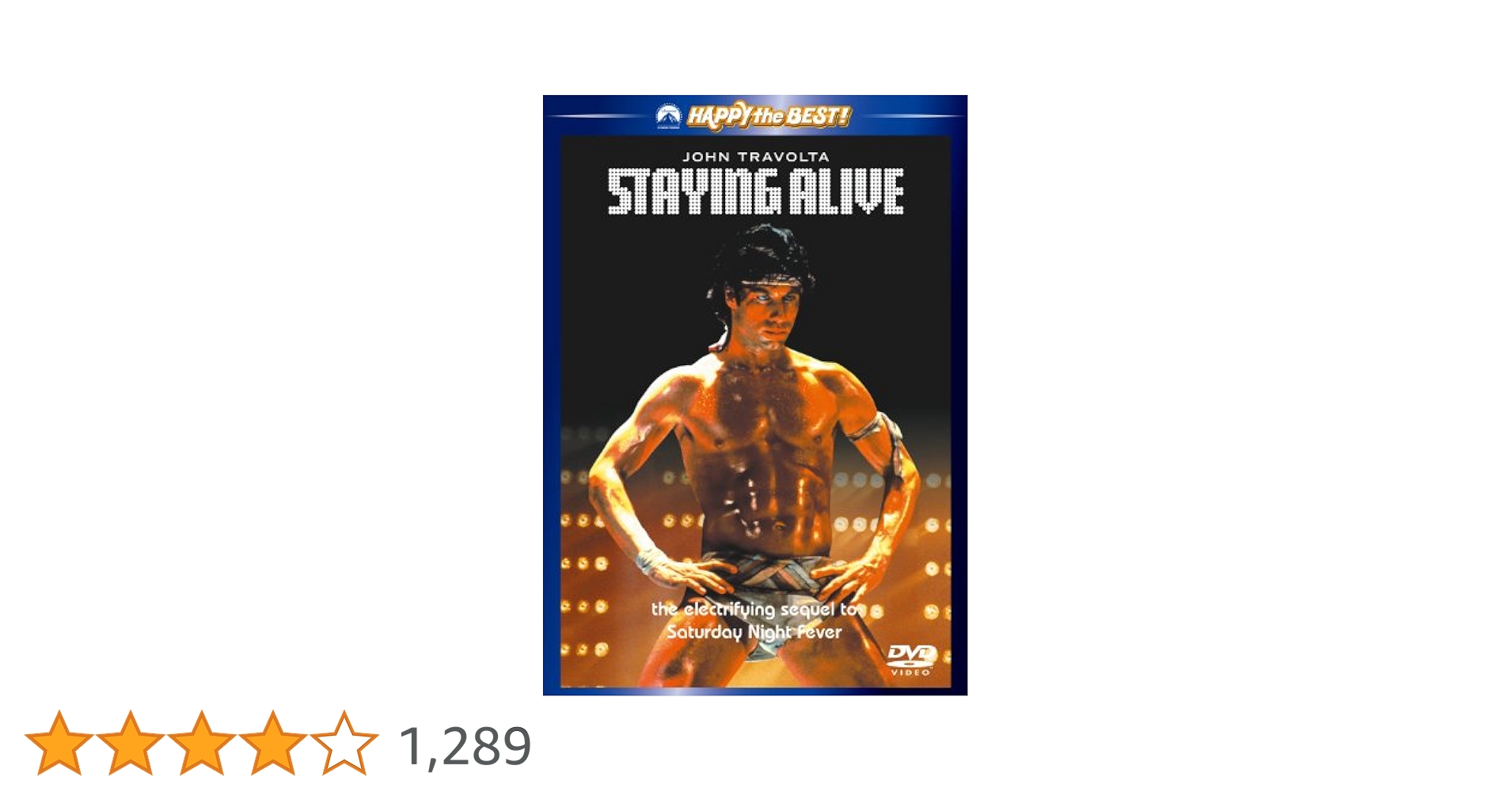The width and height of the screenshot is (1512, 792).
Task: Click the third filled rating star
Action: (202, 743)
